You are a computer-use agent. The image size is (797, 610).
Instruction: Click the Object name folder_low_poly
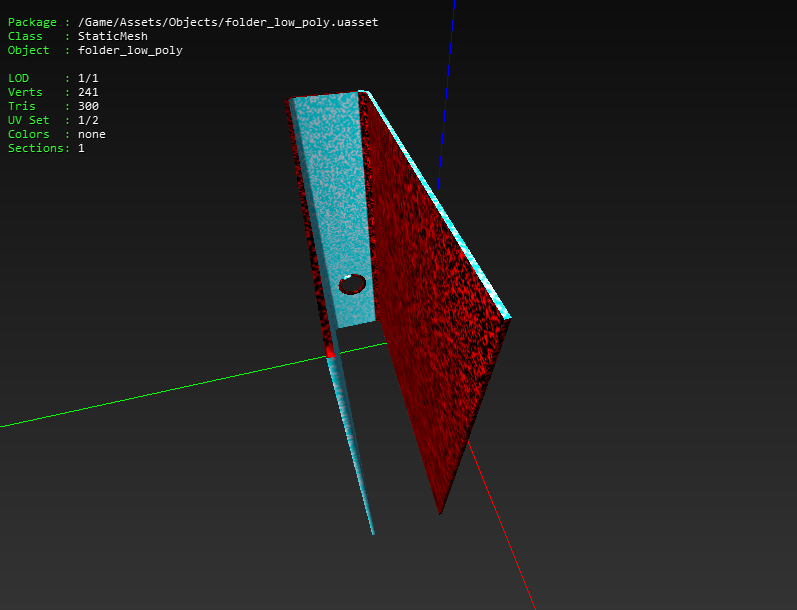click(x=130, y=50)
